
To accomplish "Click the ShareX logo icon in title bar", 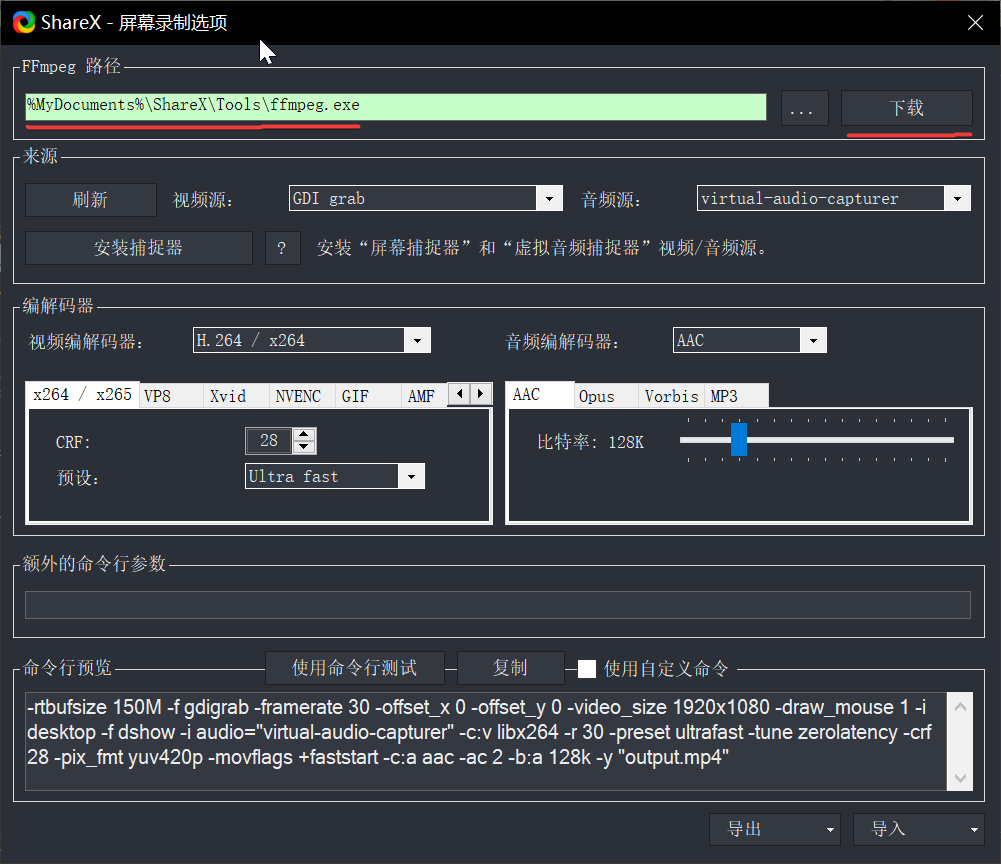I will tap(24, 22).
